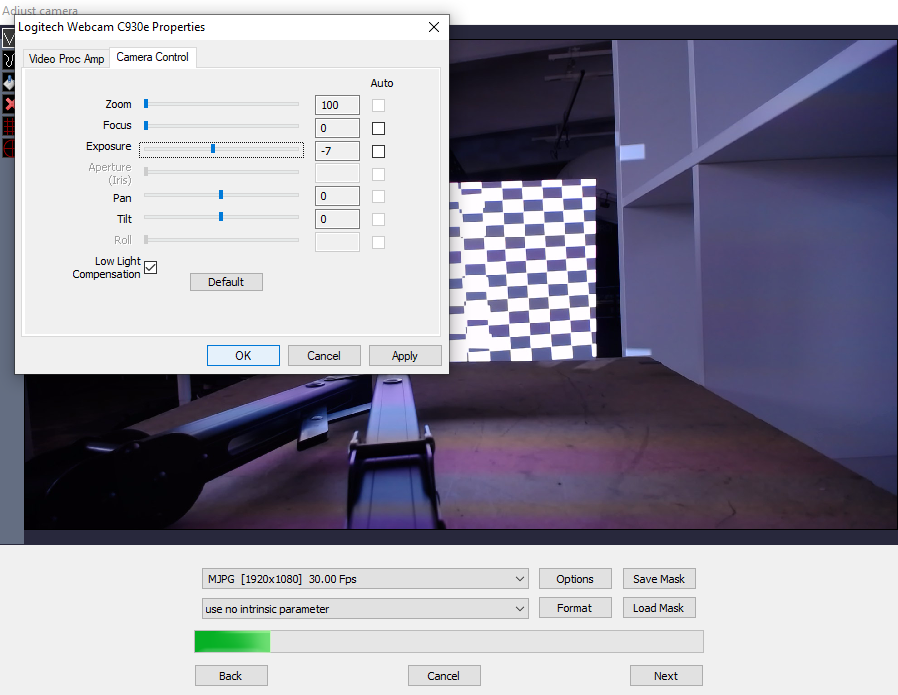Viewport: 898px width, 695px height.
Task: Select the Camera Control tab
Action: [x=152, y=58]
